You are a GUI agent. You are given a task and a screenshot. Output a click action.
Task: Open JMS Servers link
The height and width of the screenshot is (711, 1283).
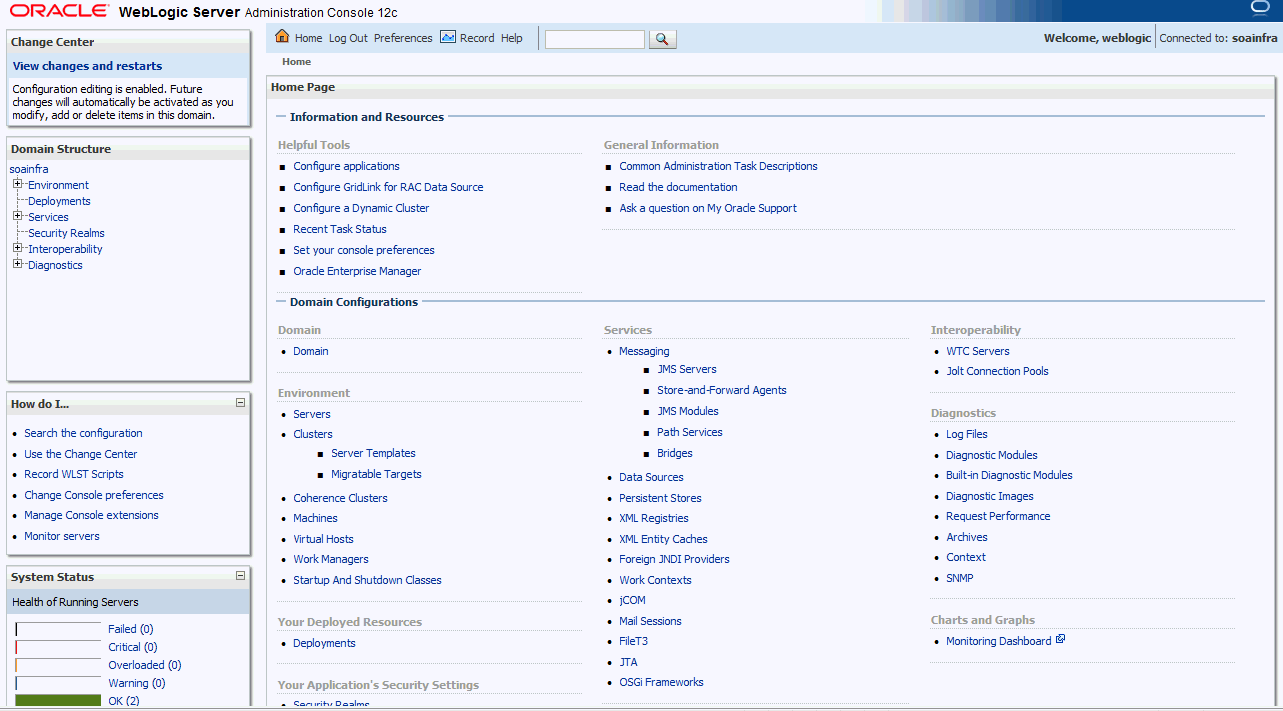pos(687,369)
